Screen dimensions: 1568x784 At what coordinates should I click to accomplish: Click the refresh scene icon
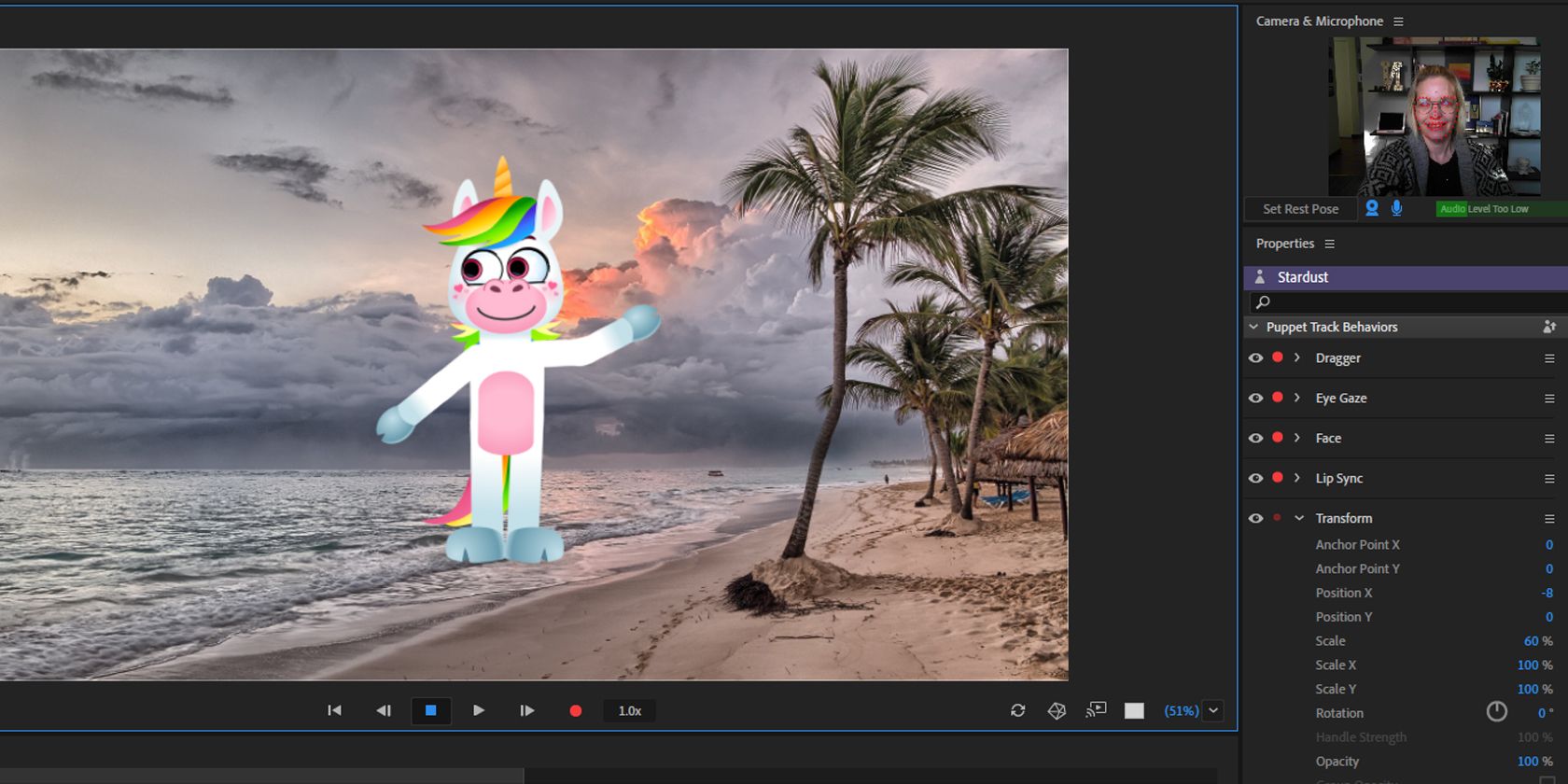(1018, 711)
